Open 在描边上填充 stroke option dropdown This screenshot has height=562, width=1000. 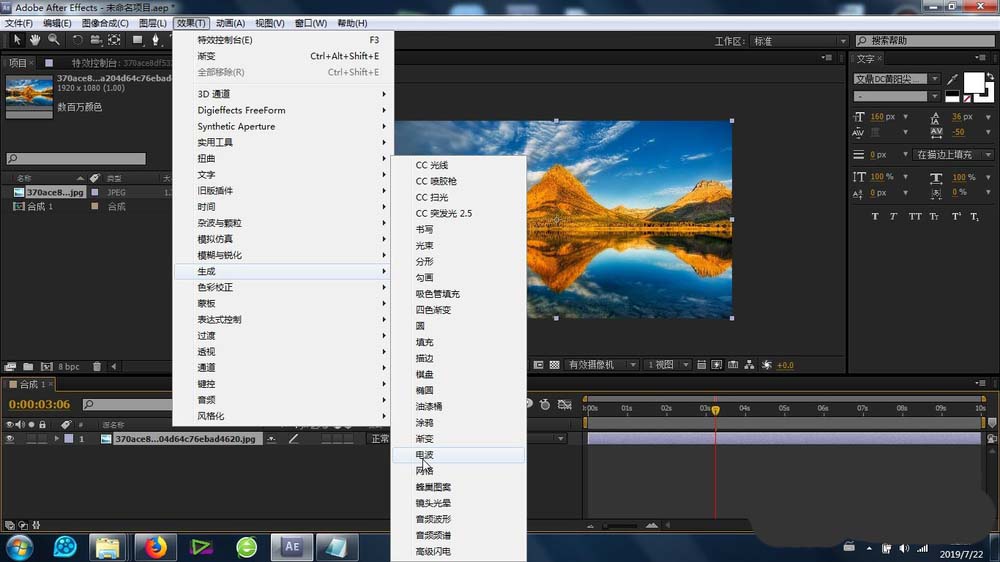tap(953, 155)
